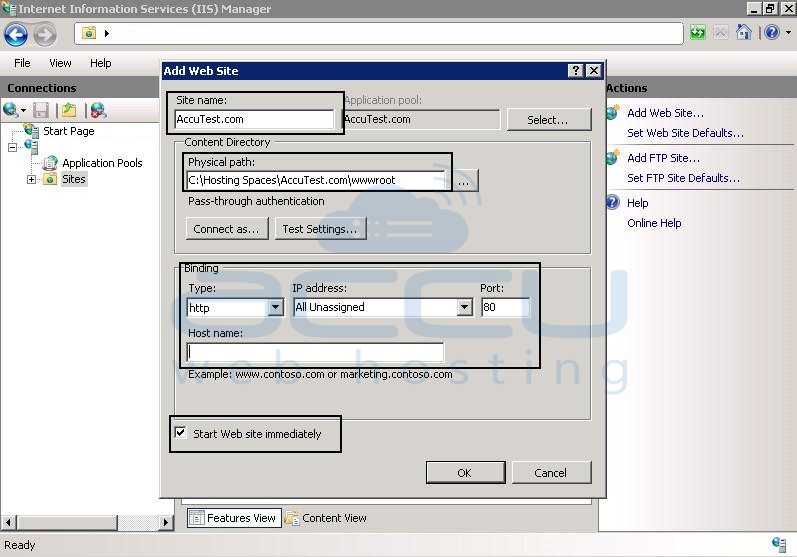Click the Site name input field

pyautogui.click(x=254, y=119)
